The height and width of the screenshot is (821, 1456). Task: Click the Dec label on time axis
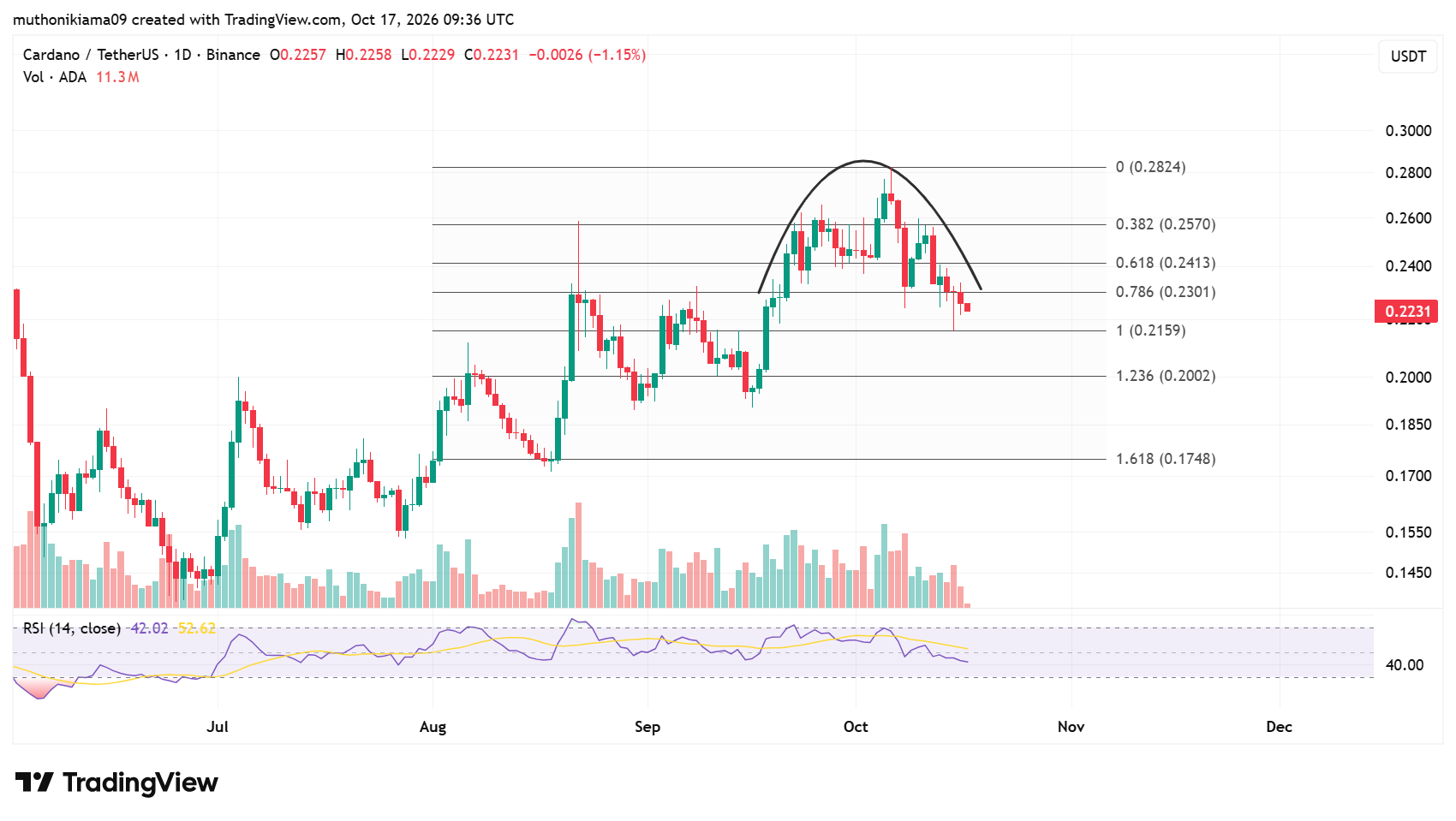(1279, 727)
